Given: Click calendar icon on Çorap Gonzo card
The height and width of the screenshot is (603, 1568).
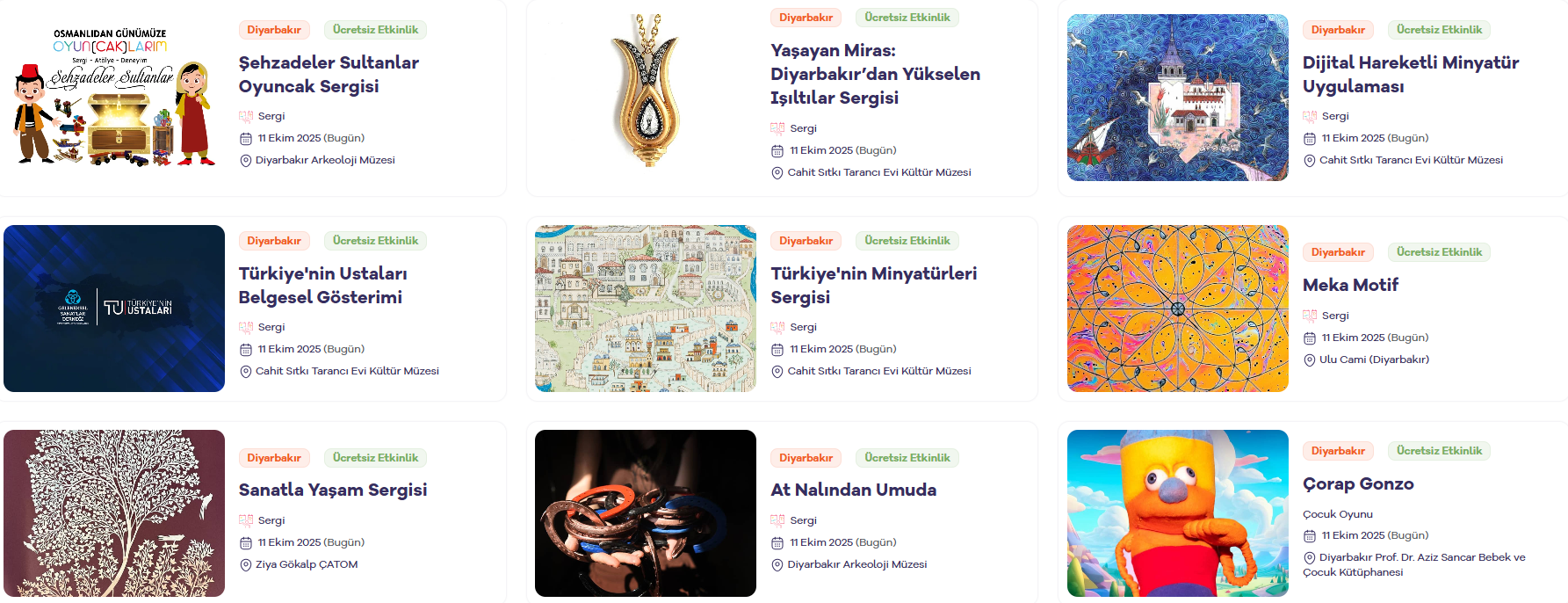Looking at the screenshot, I should pyautogui.click(x=1310, y=536).
